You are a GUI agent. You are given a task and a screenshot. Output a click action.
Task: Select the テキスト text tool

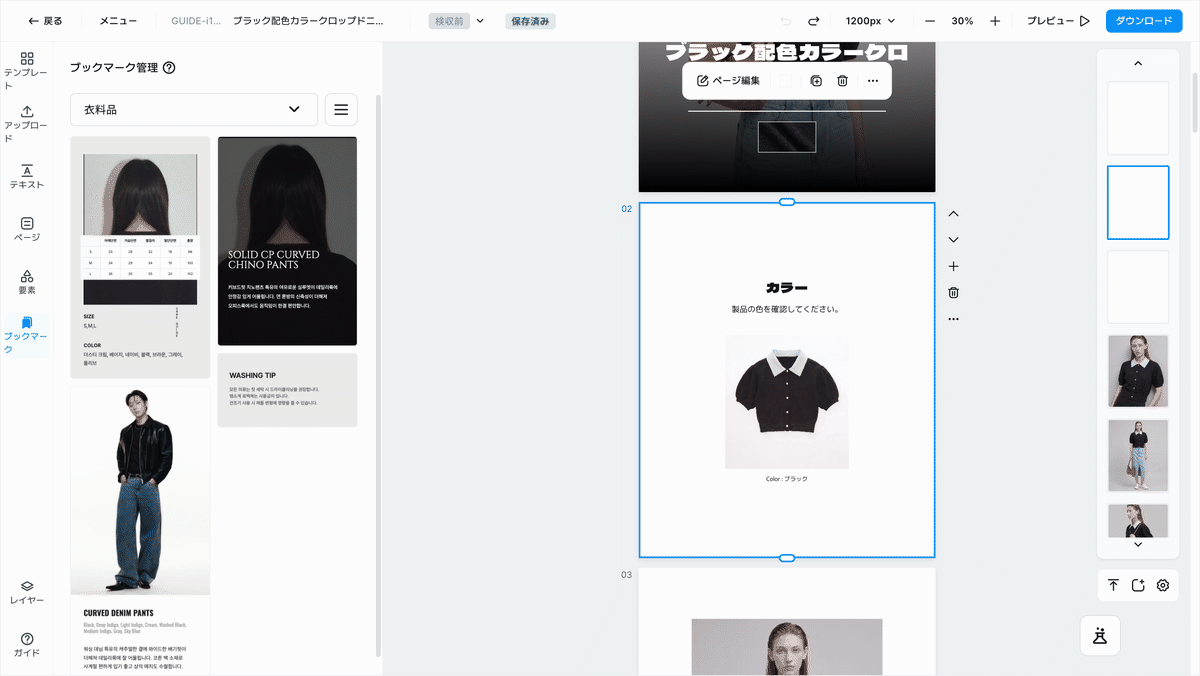coord(27,177)
